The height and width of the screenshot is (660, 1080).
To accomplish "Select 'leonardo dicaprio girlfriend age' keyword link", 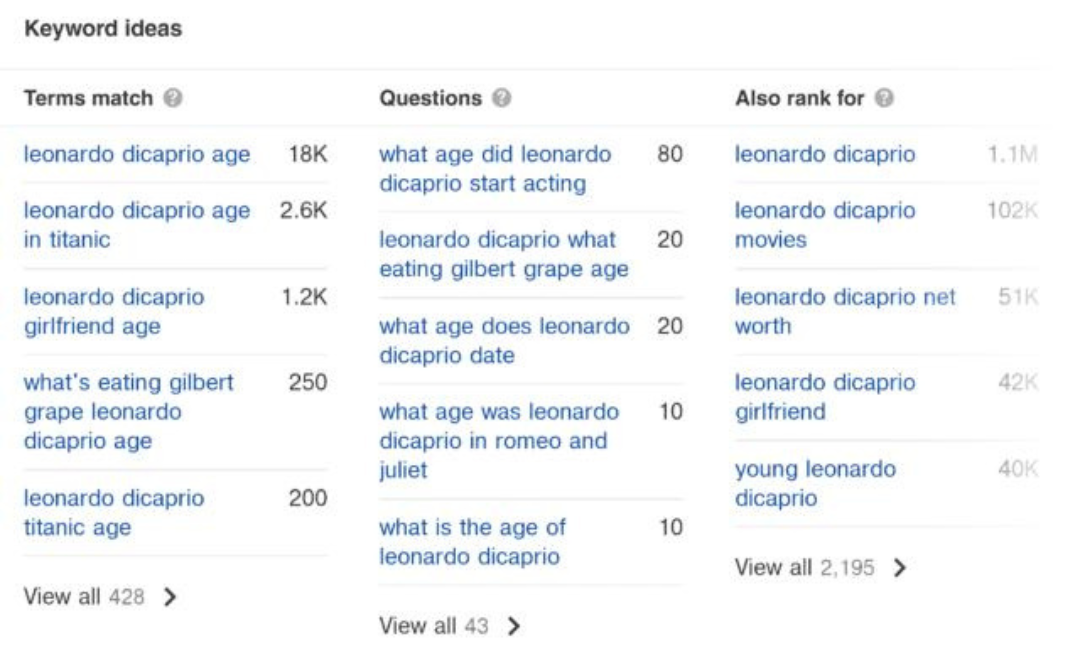I will click(113, 311).
